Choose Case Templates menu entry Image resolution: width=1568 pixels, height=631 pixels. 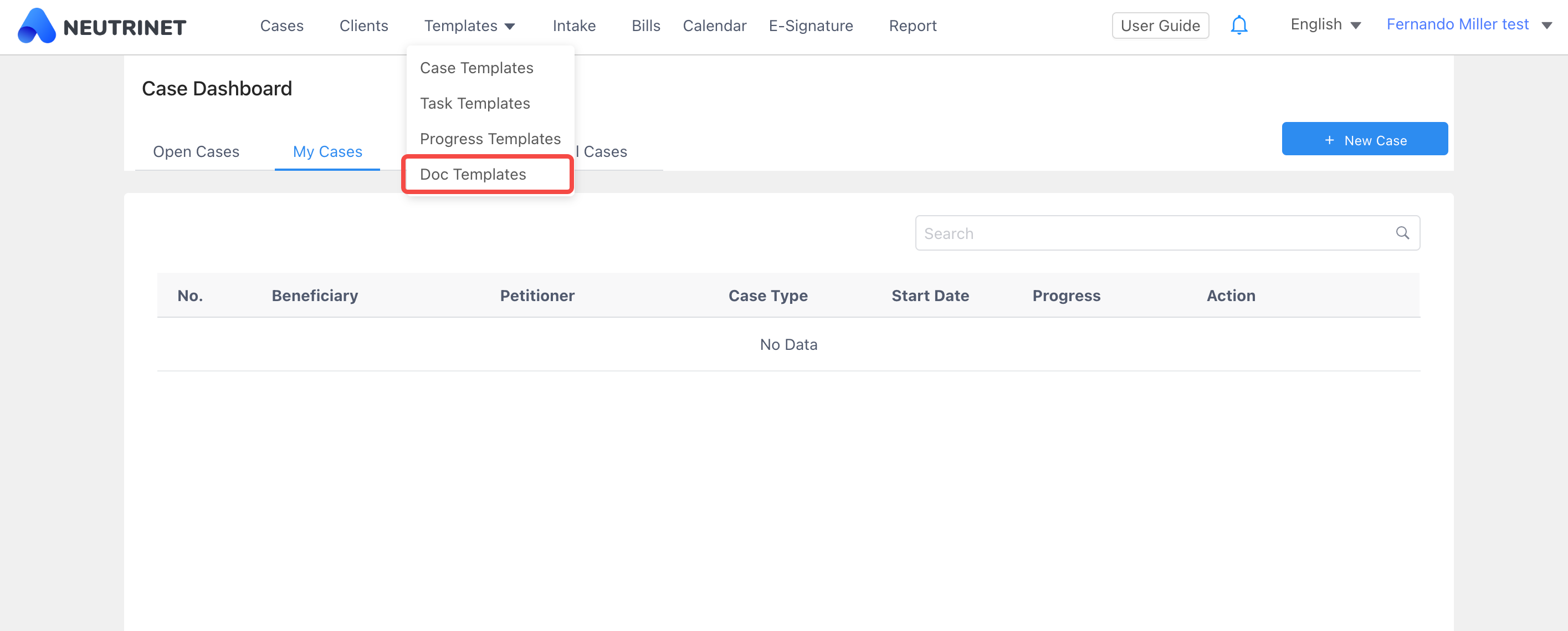(x=476, y=68)
